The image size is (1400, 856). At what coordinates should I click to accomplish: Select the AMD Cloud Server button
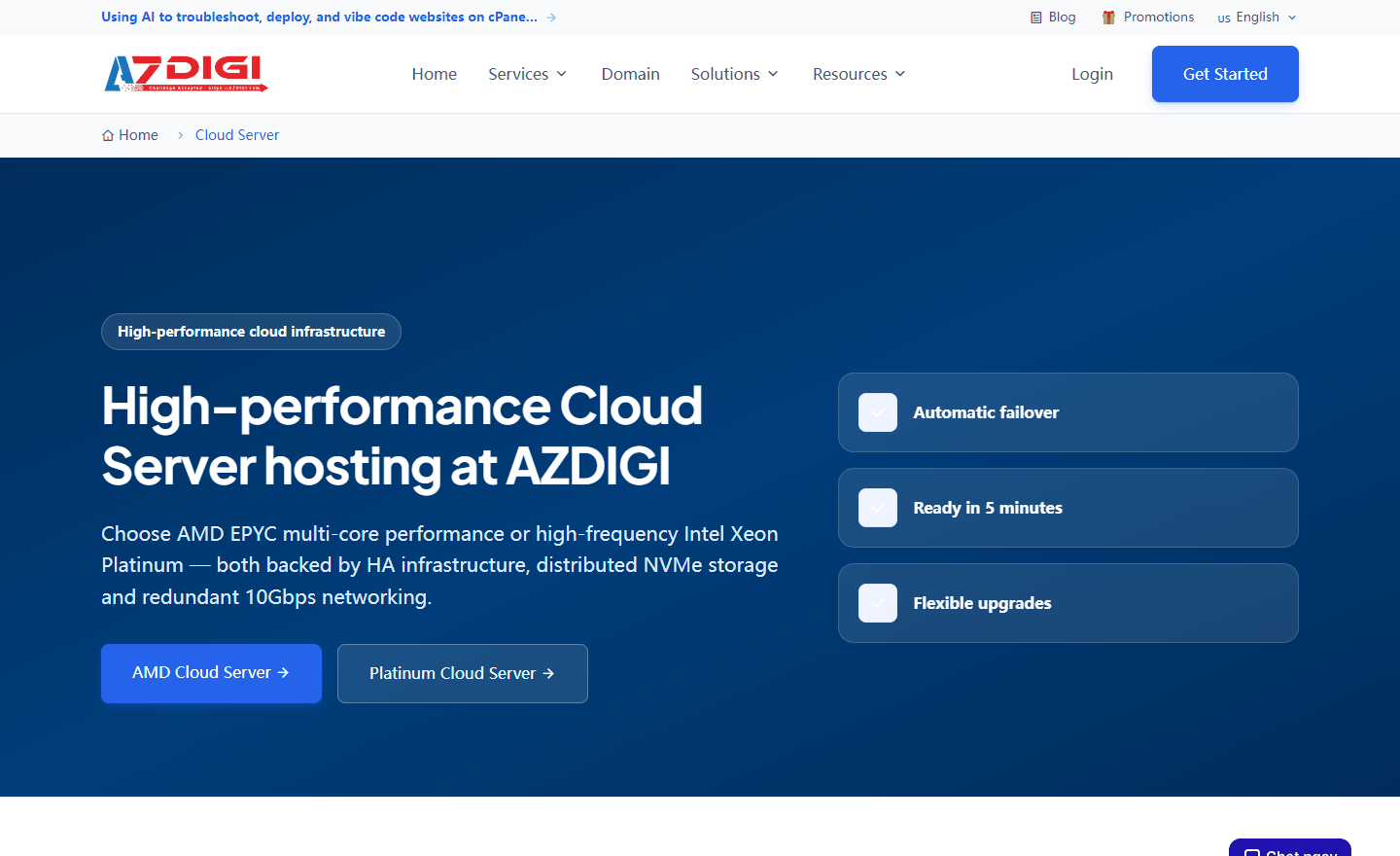pos(211,673)
